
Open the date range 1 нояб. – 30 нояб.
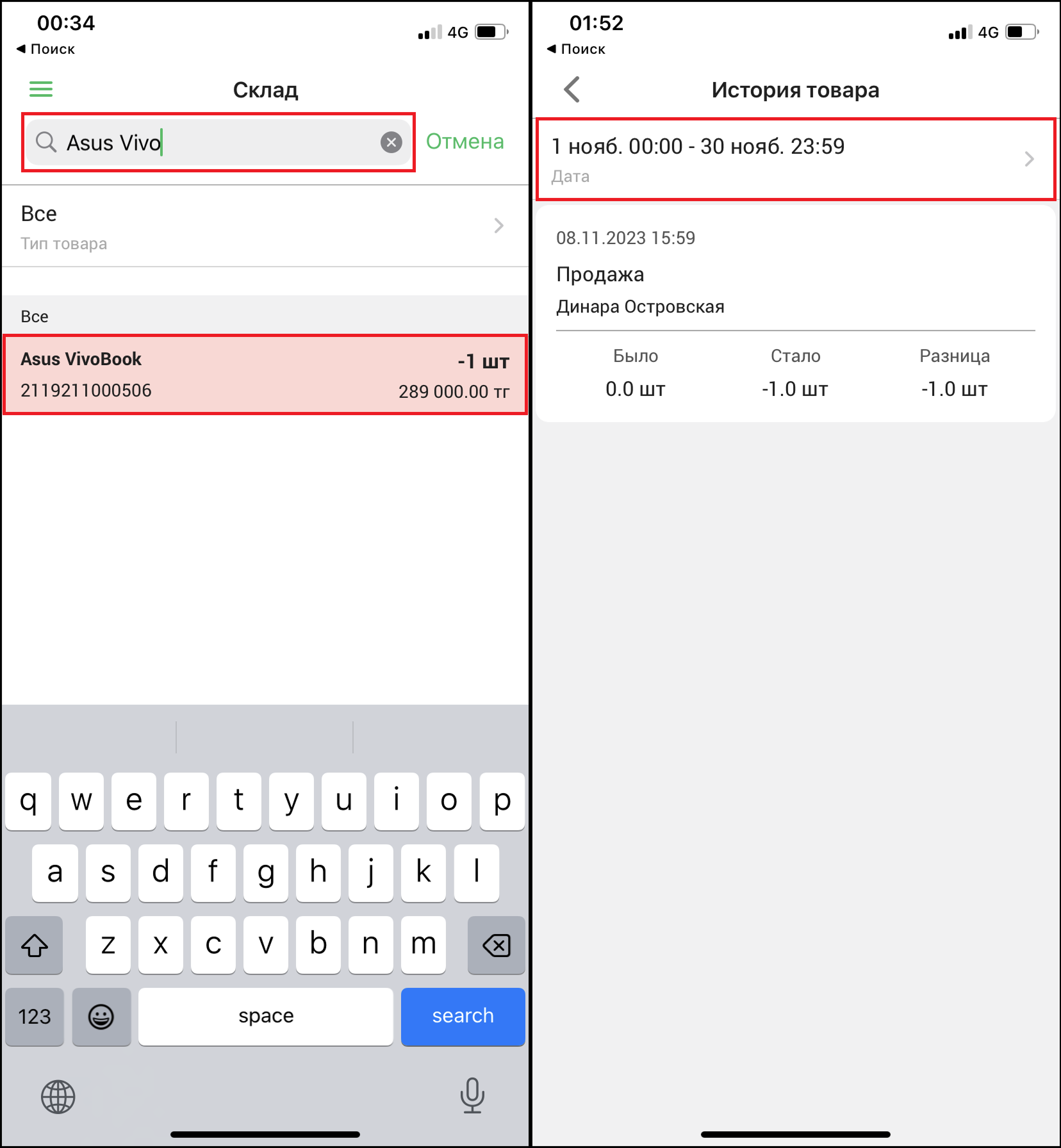pos(795,159)
